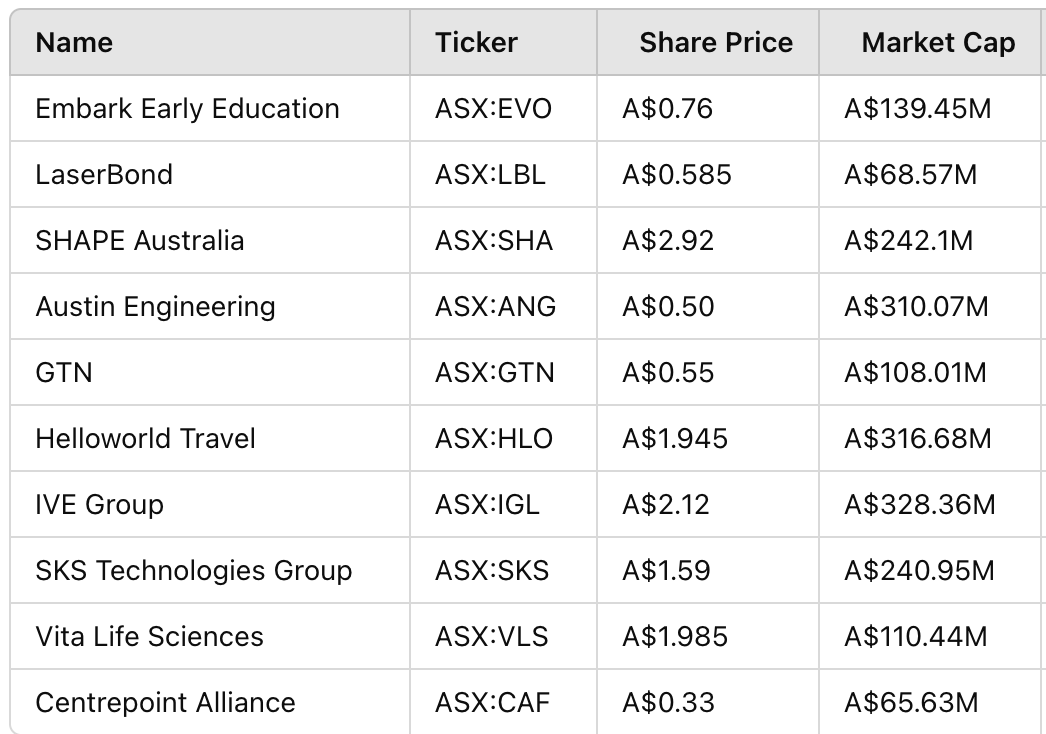This screenshot has height=734, width=1046.
Task: Click the LaserBond company name
Action: click(x=104, y=175)
